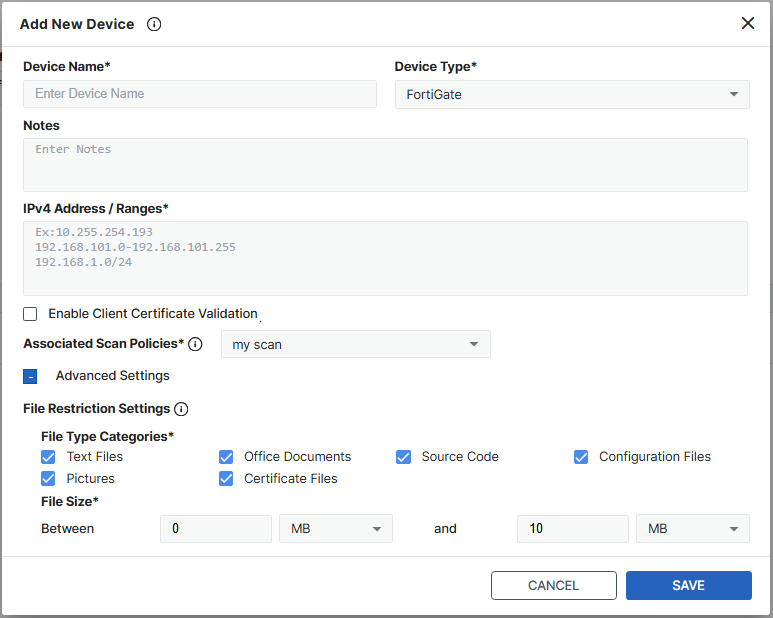773x618 pixels.
Task: Toggle the Source Code checkbox
Action: [x=403, y=457]
